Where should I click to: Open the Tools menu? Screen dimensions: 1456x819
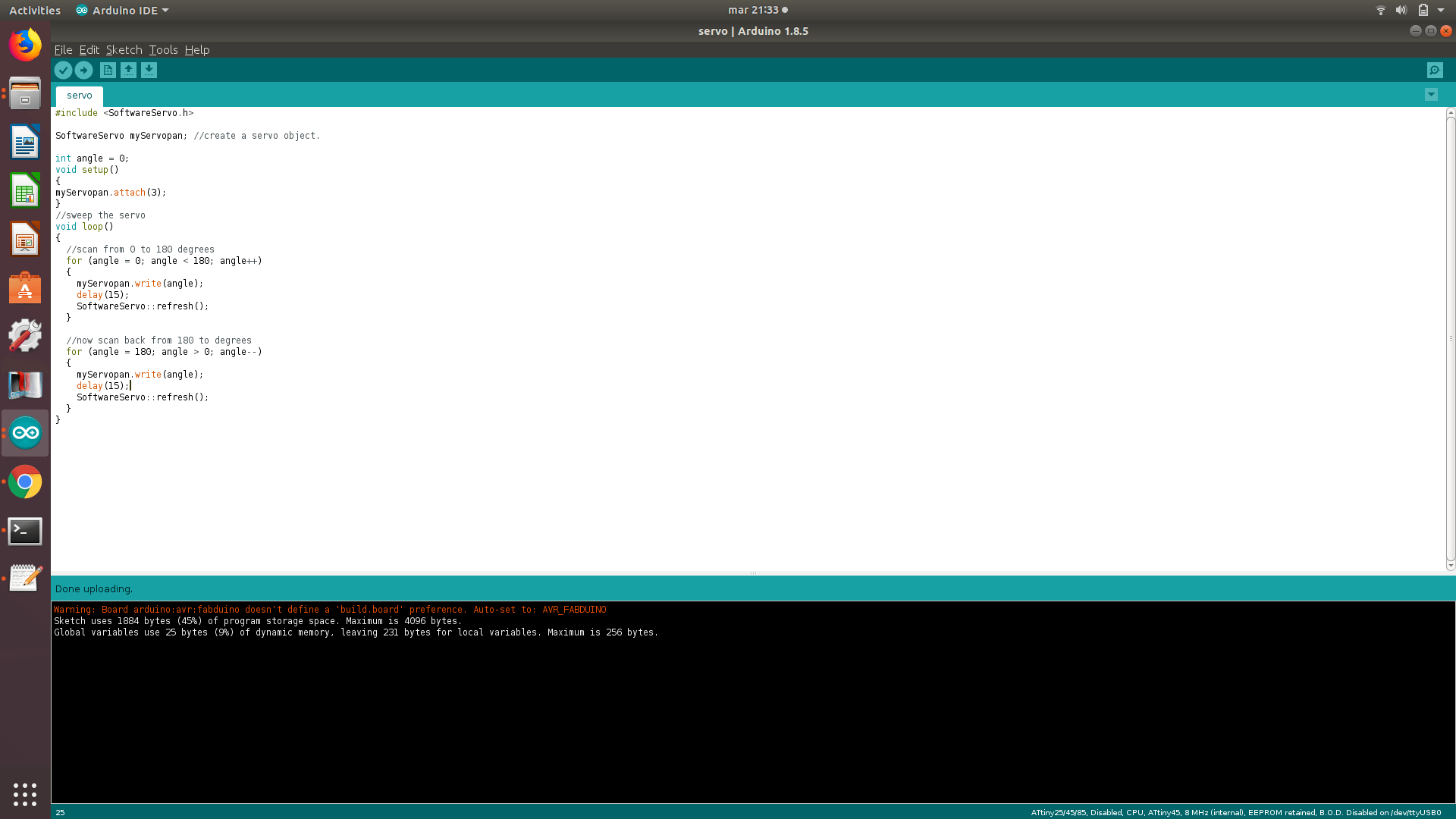pyautogui.click(x=163, y=50)
